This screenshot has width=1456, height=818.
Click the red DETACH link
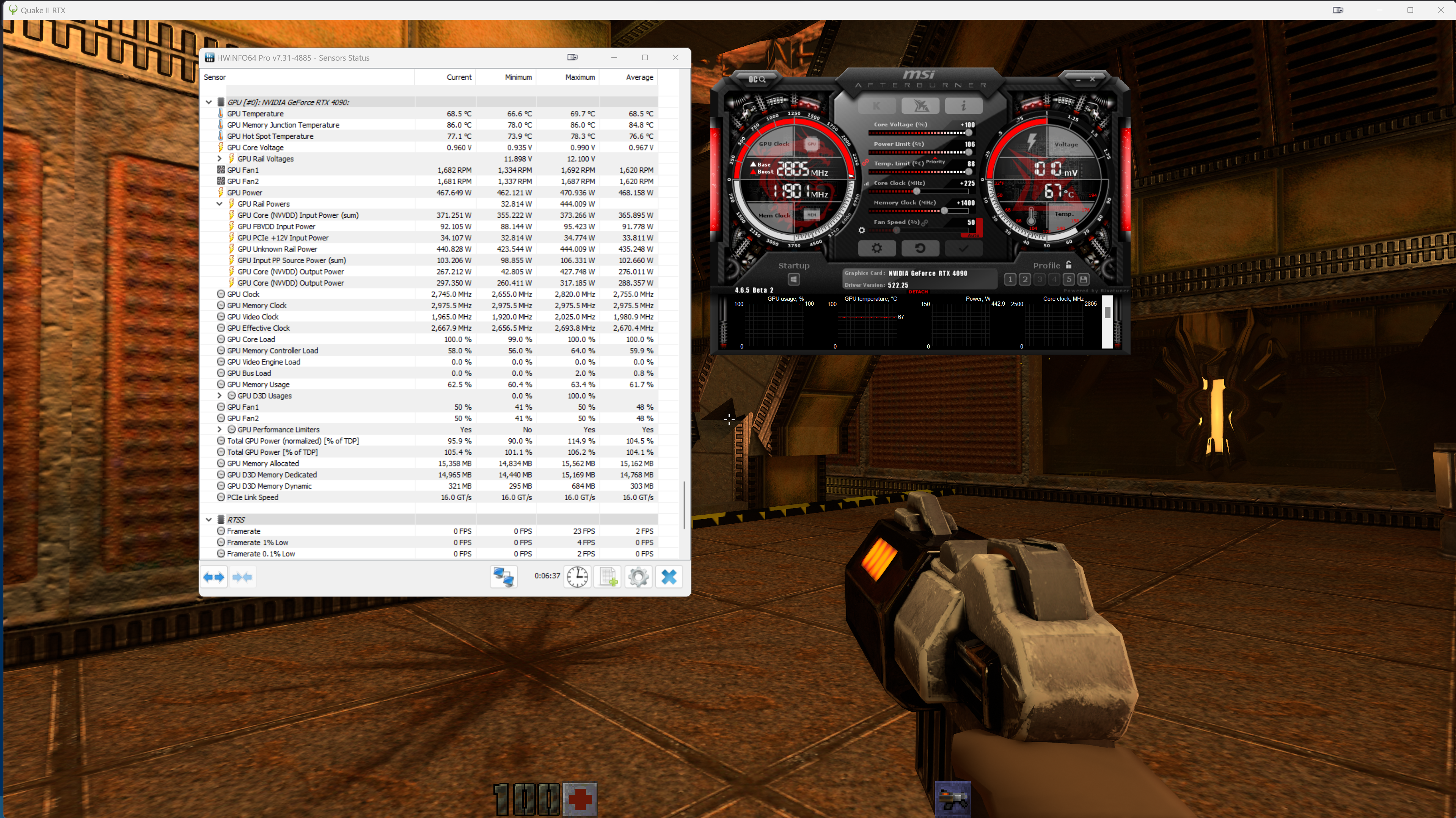[918, 292]
